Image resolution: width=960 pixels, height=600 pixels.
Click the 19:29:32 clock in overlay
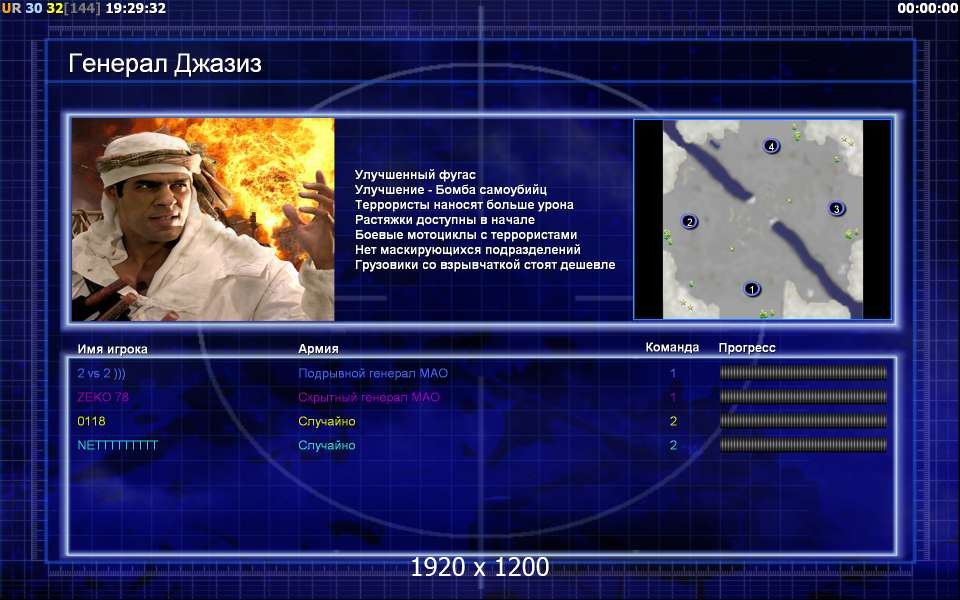[135, 9]
